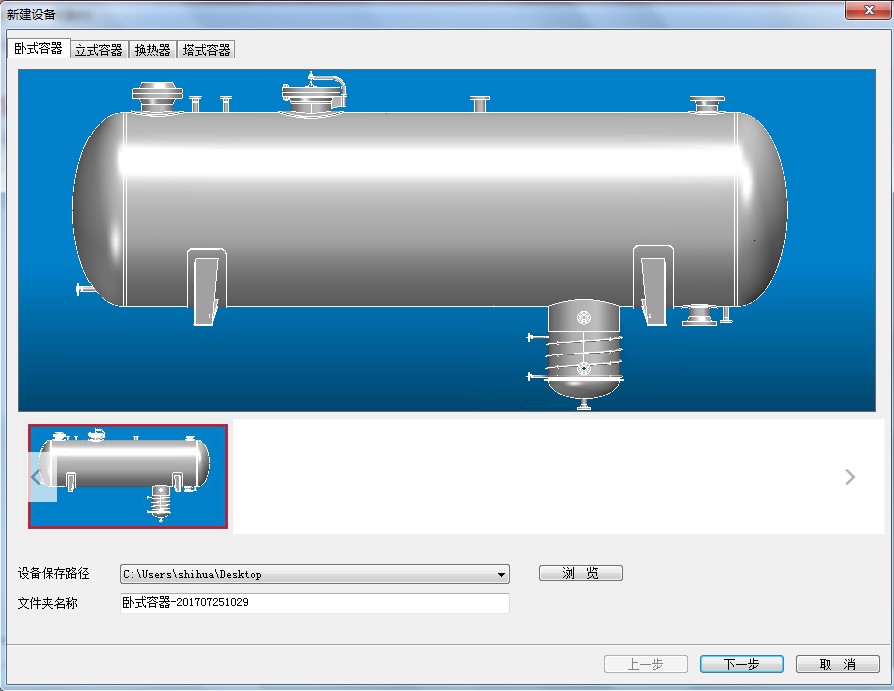This screenshot has height=691, width=894.
Task: Switch to the 立式容器 tab
Action: [99, 50]
